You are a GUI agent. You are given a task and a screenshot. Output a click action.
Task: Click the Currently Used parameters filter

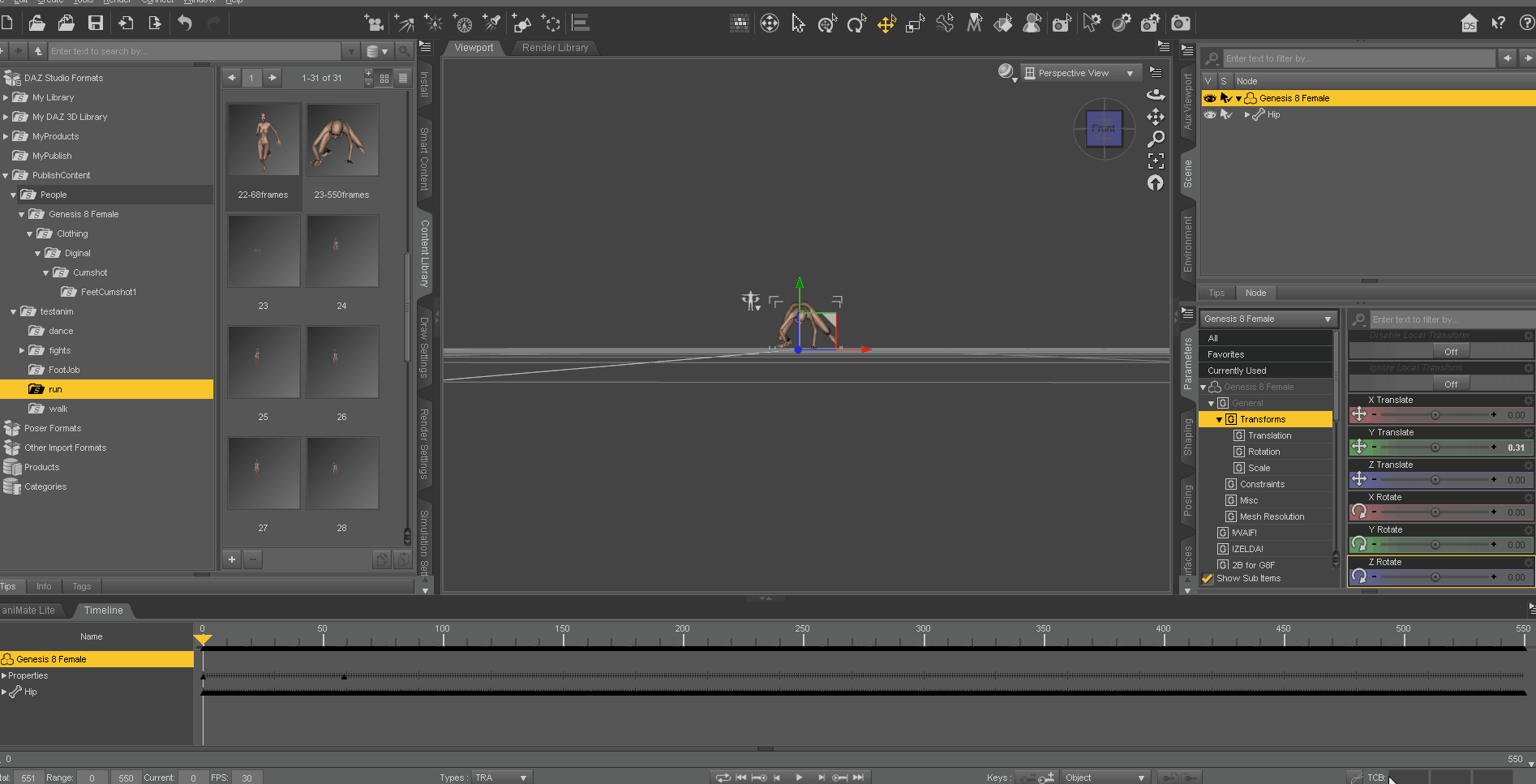point(1237,371)
